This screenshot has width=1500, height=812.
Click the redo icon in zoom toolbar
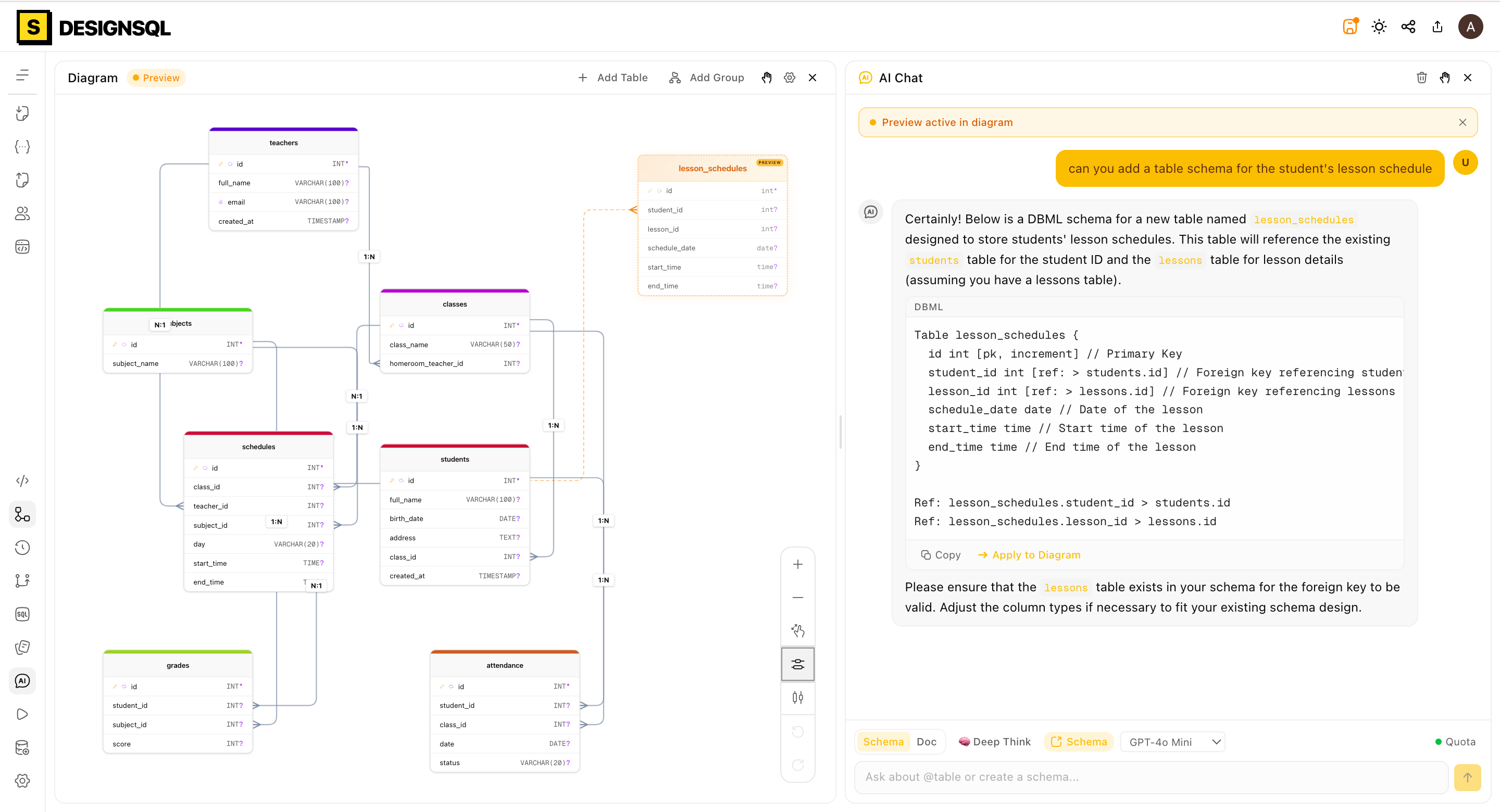tap(798, 765)
